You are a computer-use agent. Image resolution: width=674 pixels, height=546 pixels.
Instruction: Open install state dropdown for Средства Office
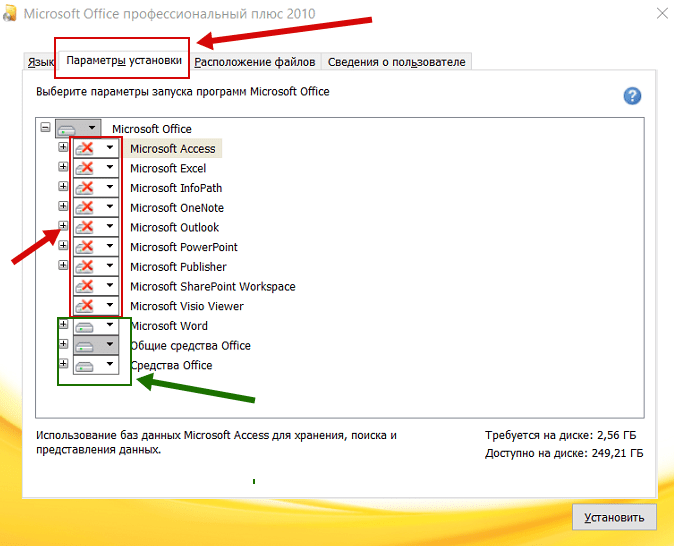coord(96,365)
